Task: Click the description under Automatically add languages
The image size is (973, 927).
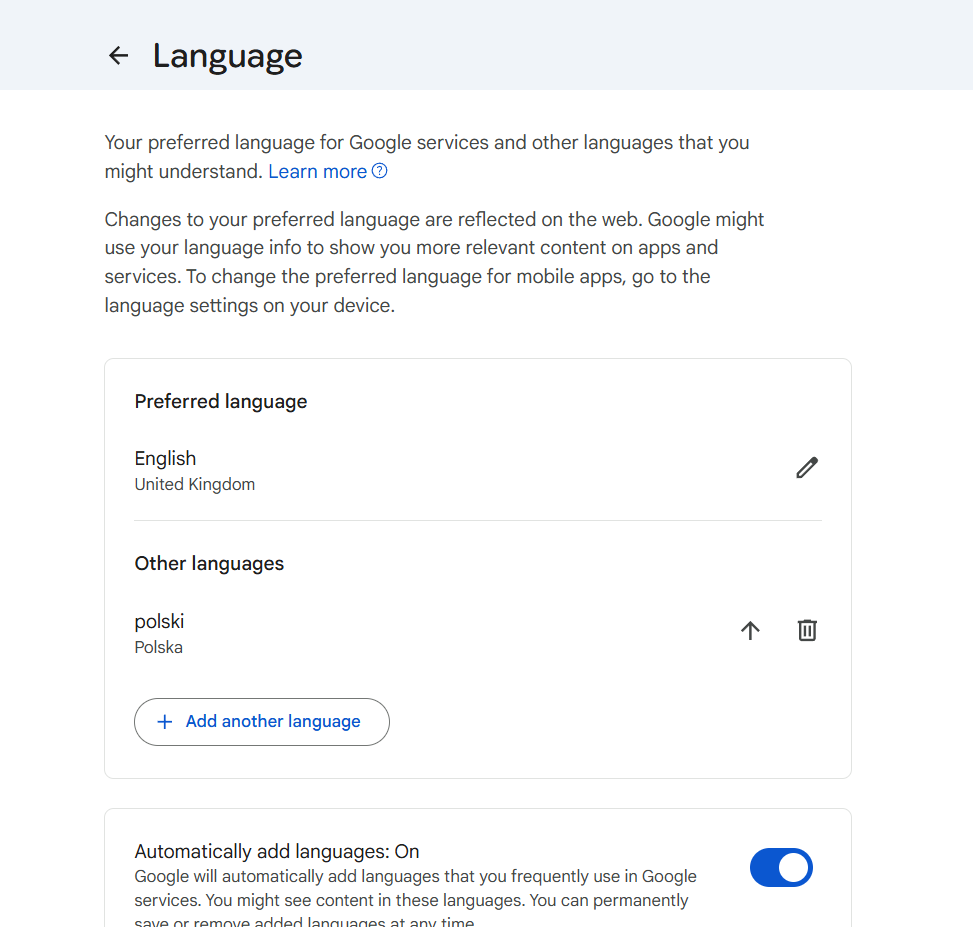Action: pos(415,889)
